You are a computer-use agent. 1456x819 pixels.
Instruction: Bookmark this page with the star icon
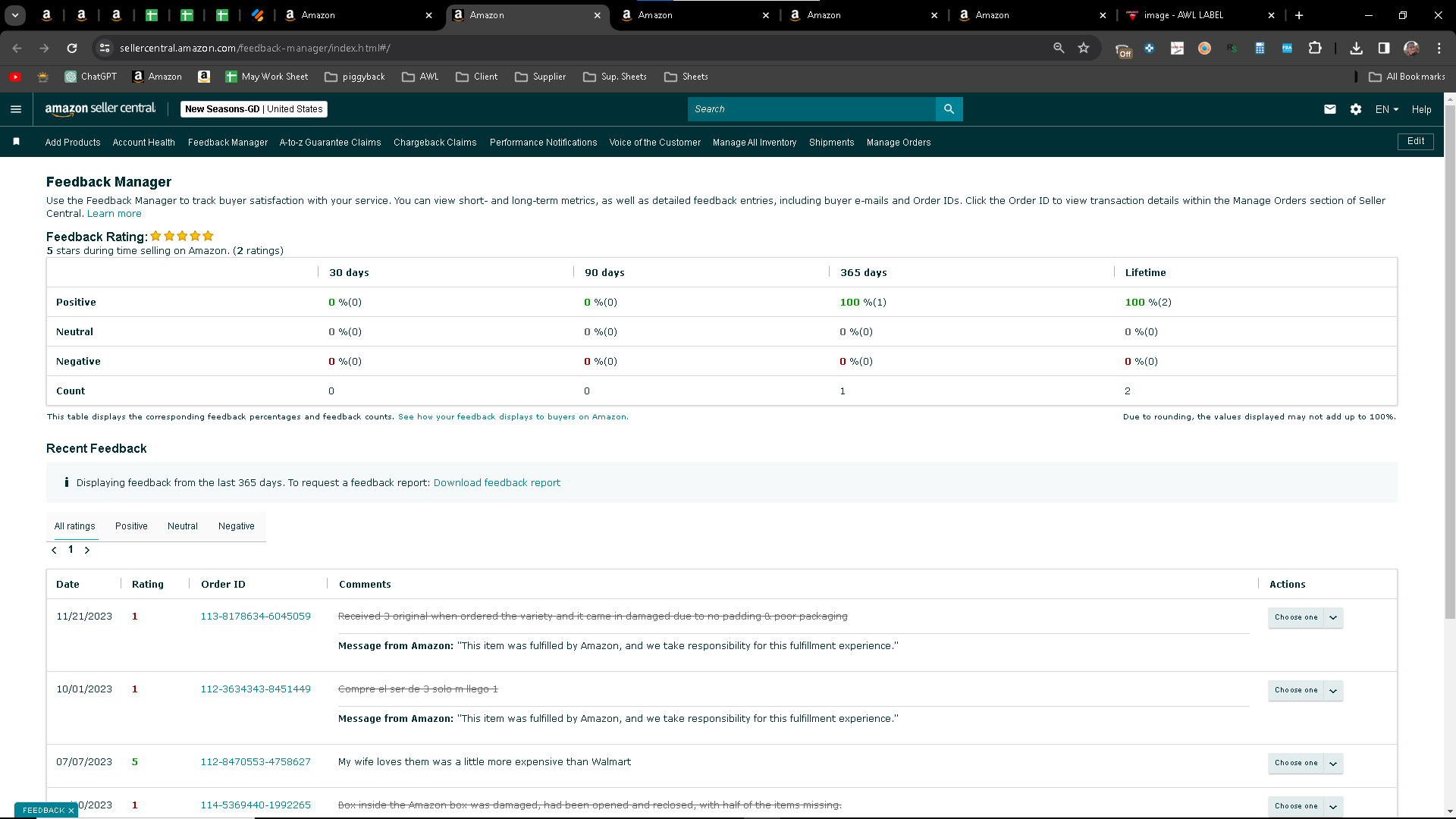click(1084, 48)
